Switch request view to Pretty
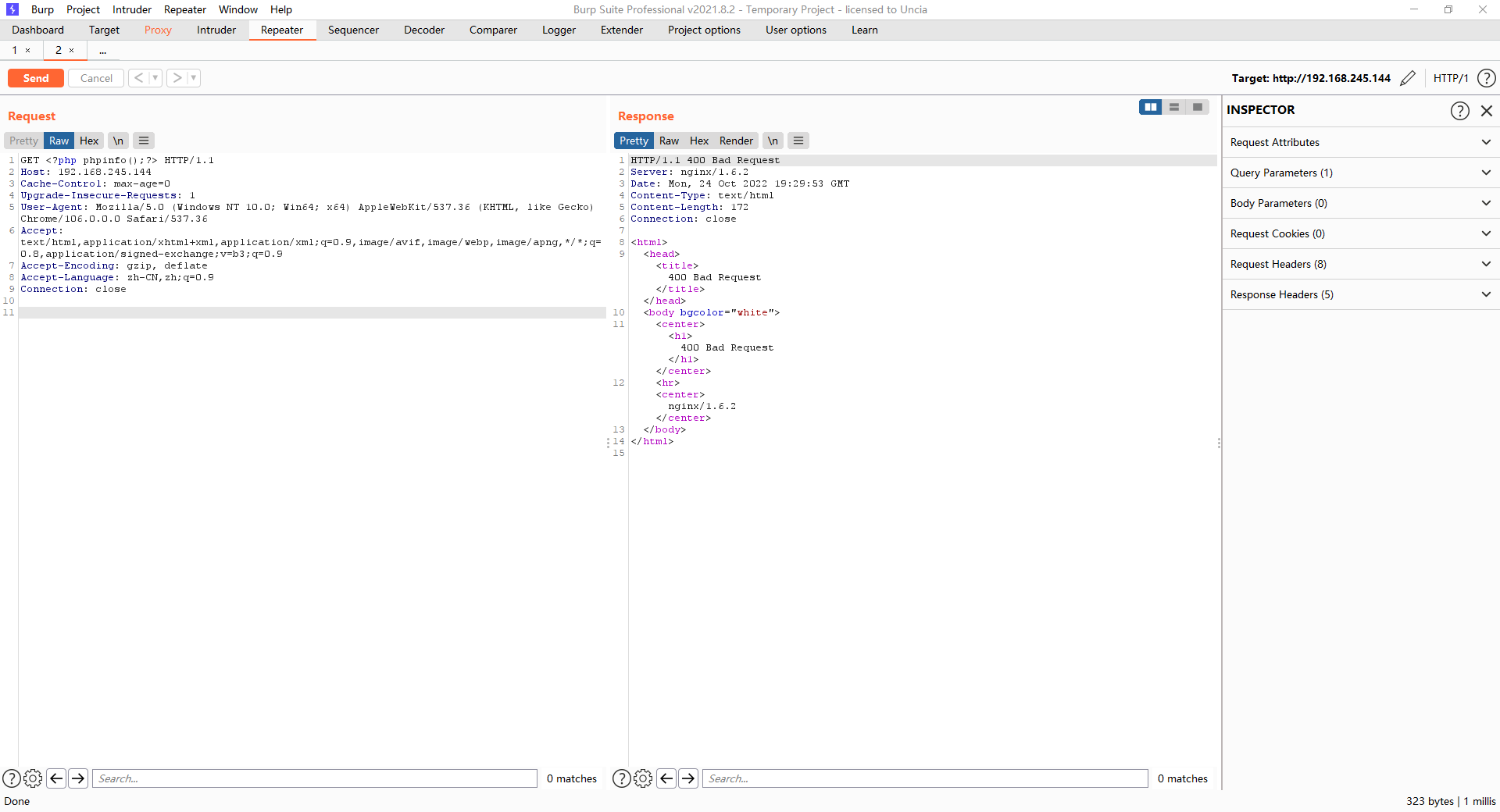1500x812 pixels. [23, 141]
